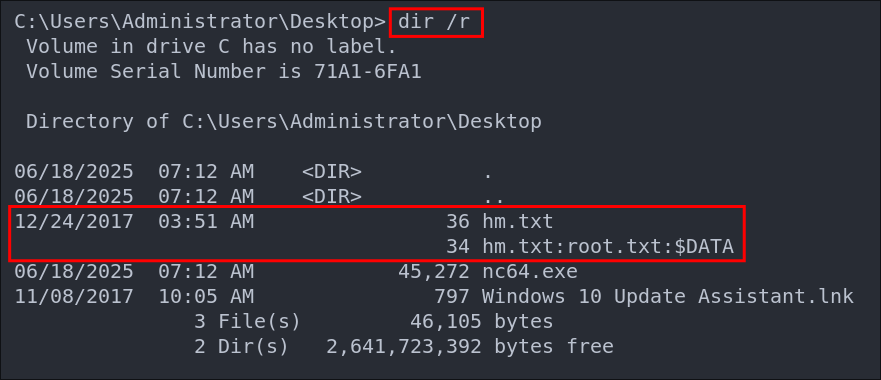Click the 2,641,723,392 bytes free value
The height and width of the screenshot is (380, 881).
point(470,346)
